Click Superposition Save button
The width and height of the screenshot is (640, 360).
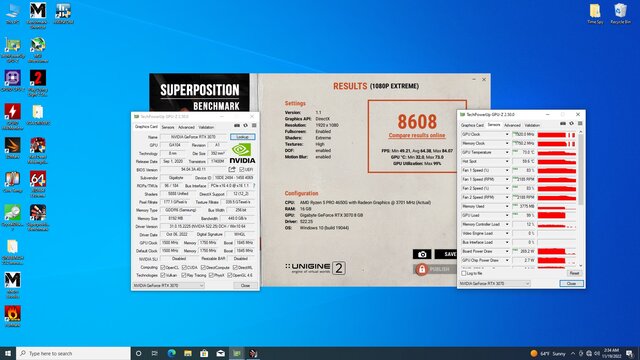(x=445, y=254)
